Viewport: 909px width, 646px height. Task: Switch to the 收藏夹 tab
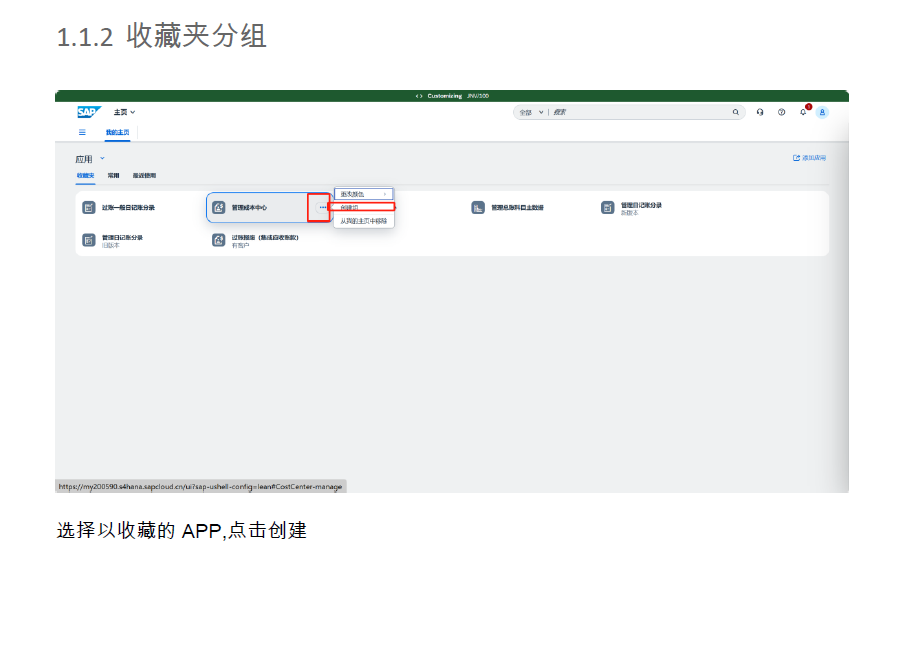(85, 176)
